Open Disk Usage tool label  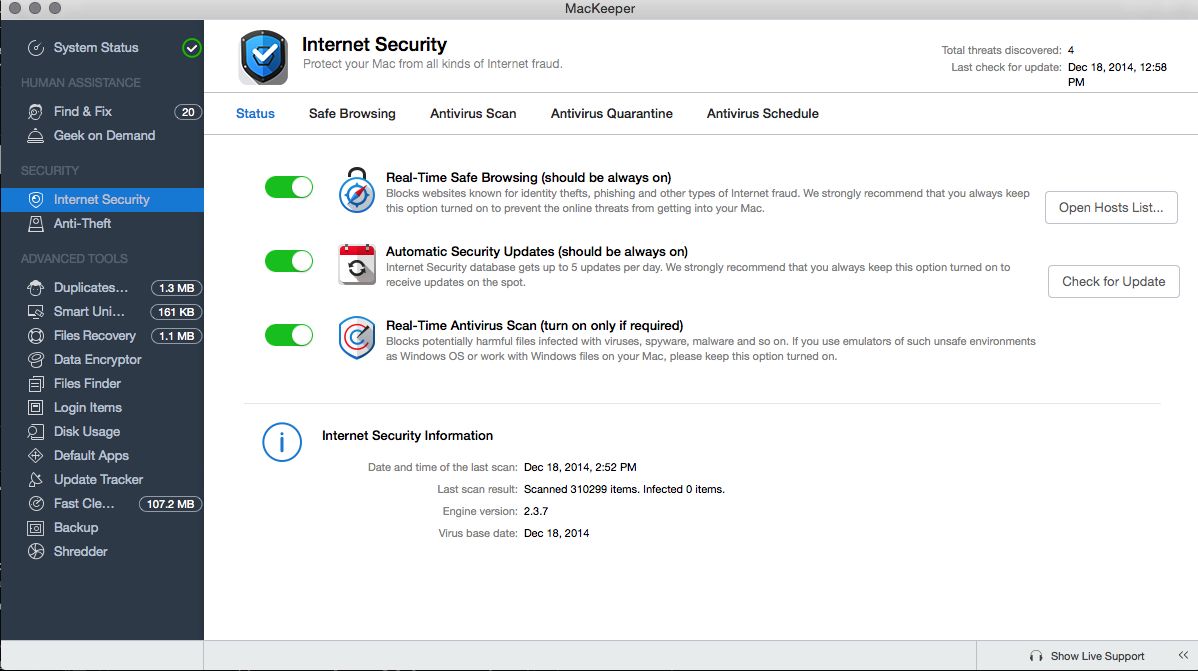(86, 432)
